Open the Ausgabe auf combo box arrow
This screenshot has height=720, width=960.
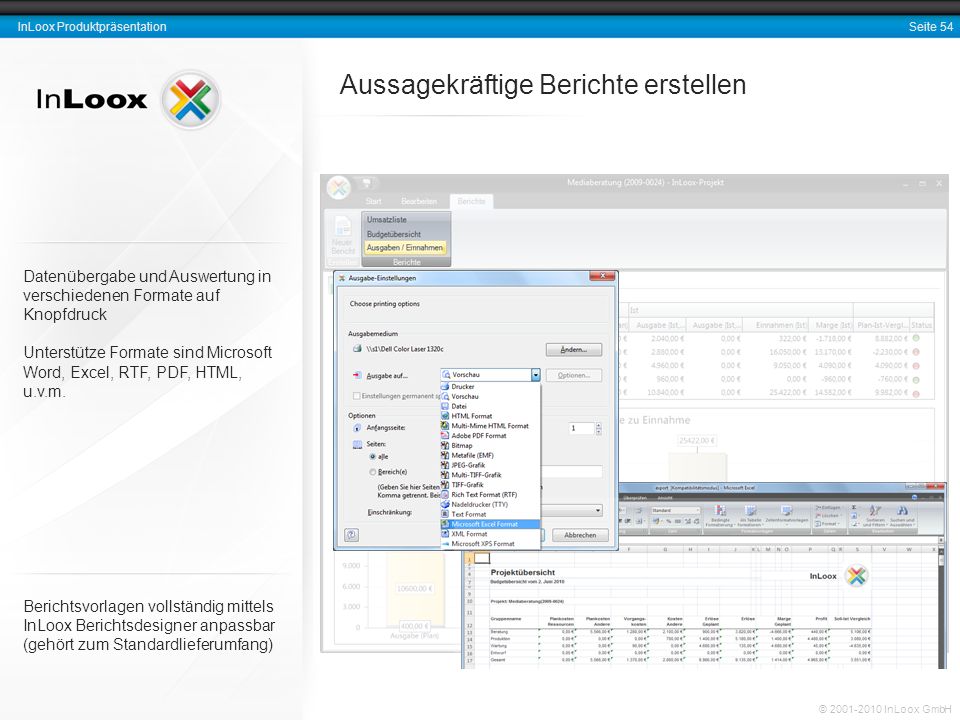point(536,375)
